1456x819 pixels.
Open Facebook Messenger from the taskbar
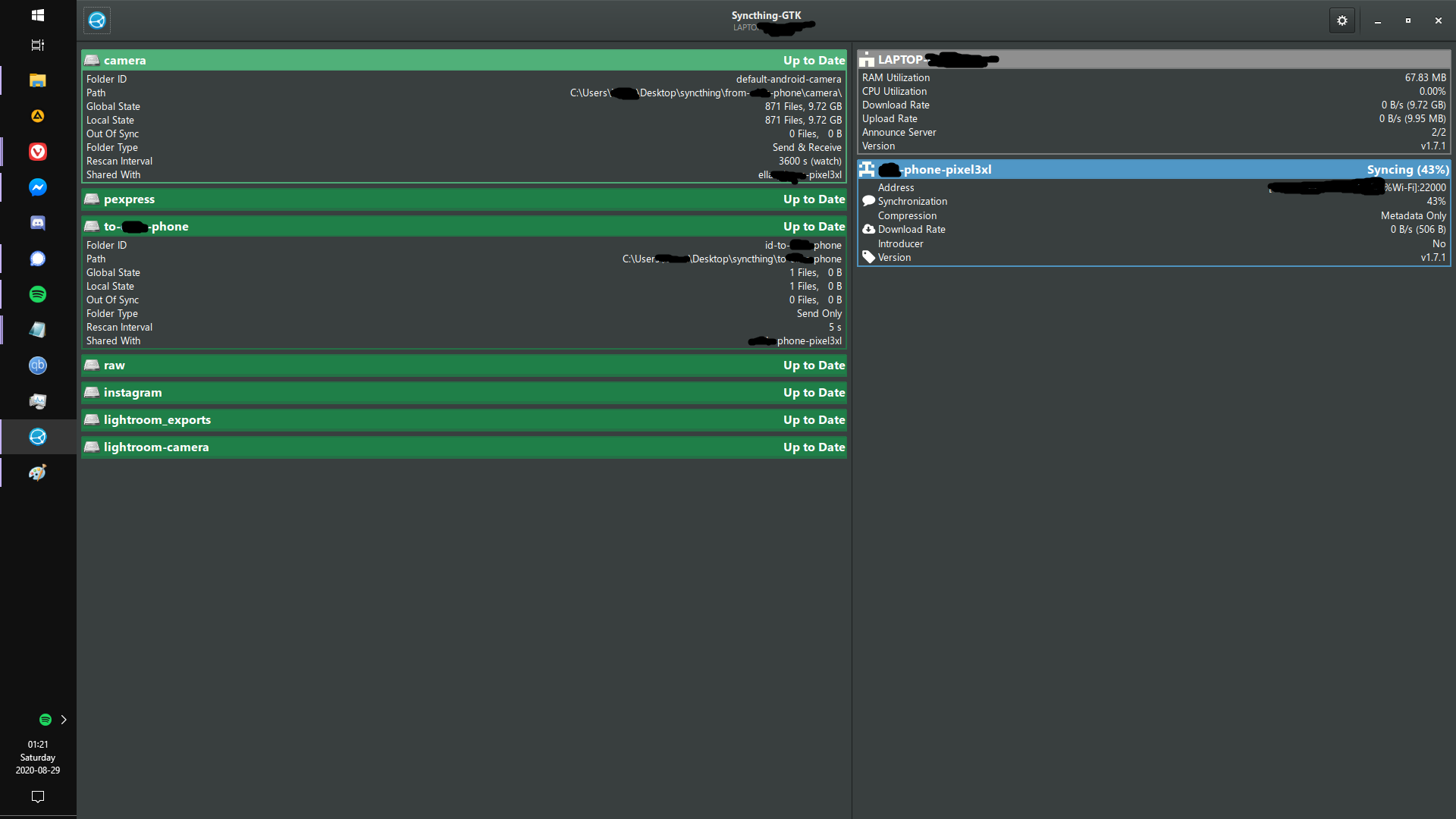(x=37, y=187)
